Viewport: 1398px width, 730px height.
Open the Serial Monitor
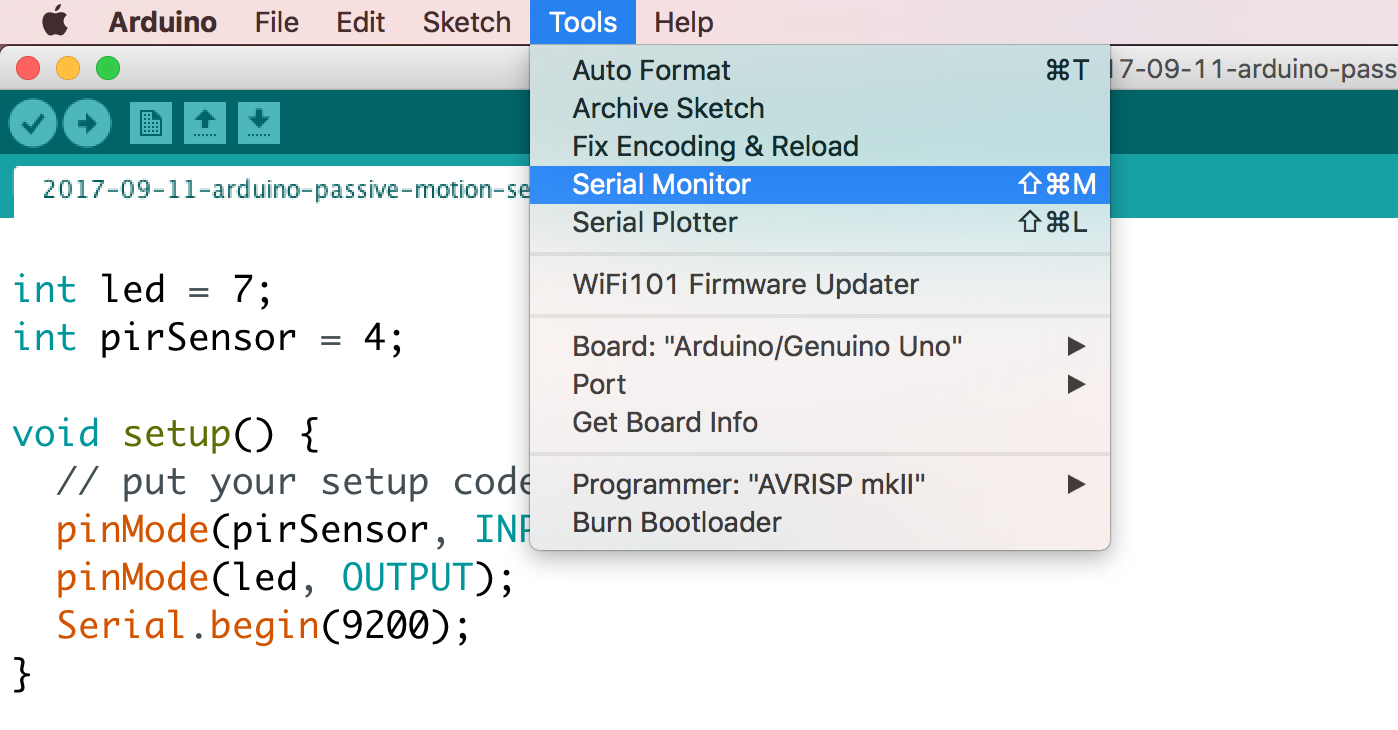(820, 184)
